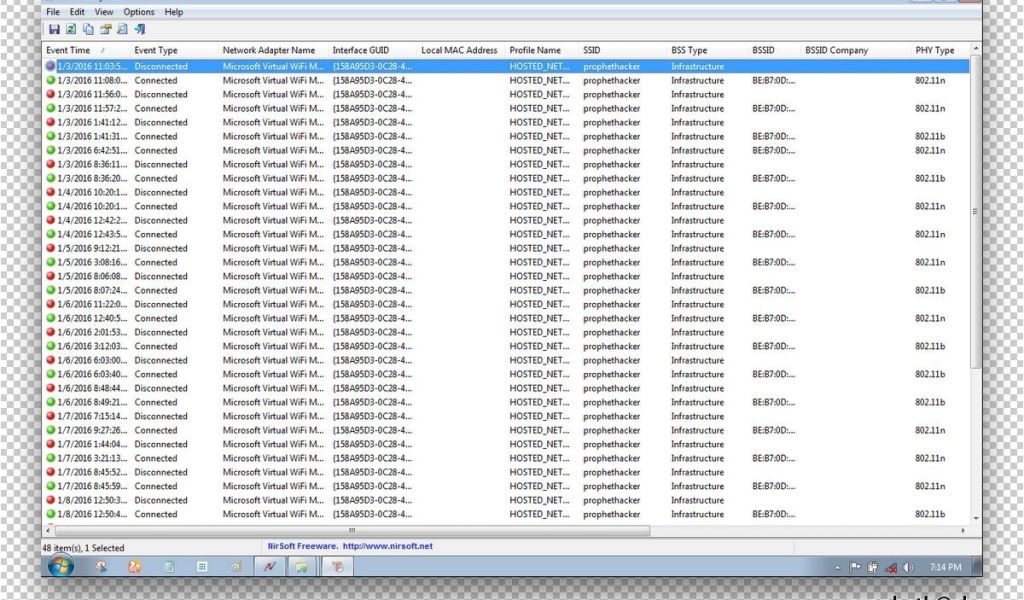Select the 1/8/2016 12:50 Disconnected event row
Image resolution: width=1024 pixels, height=600 pixels.
pyautogui.click(x=160, y=500)
